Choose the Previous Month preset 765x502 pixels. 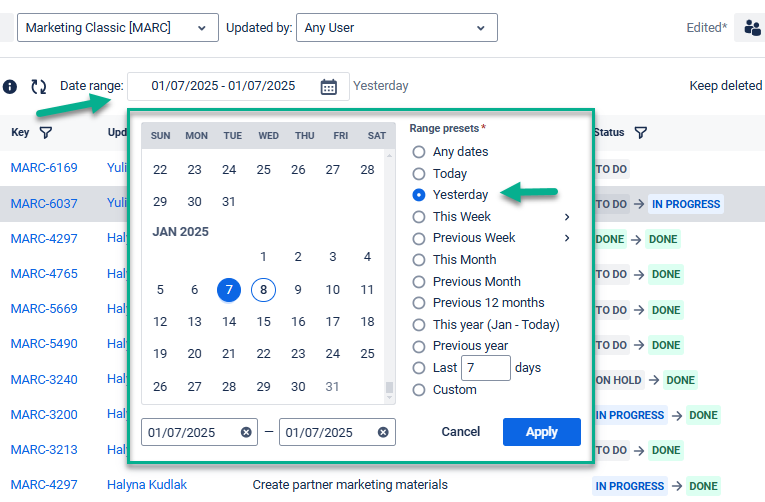pyautogui.click(x=419, y=282)
